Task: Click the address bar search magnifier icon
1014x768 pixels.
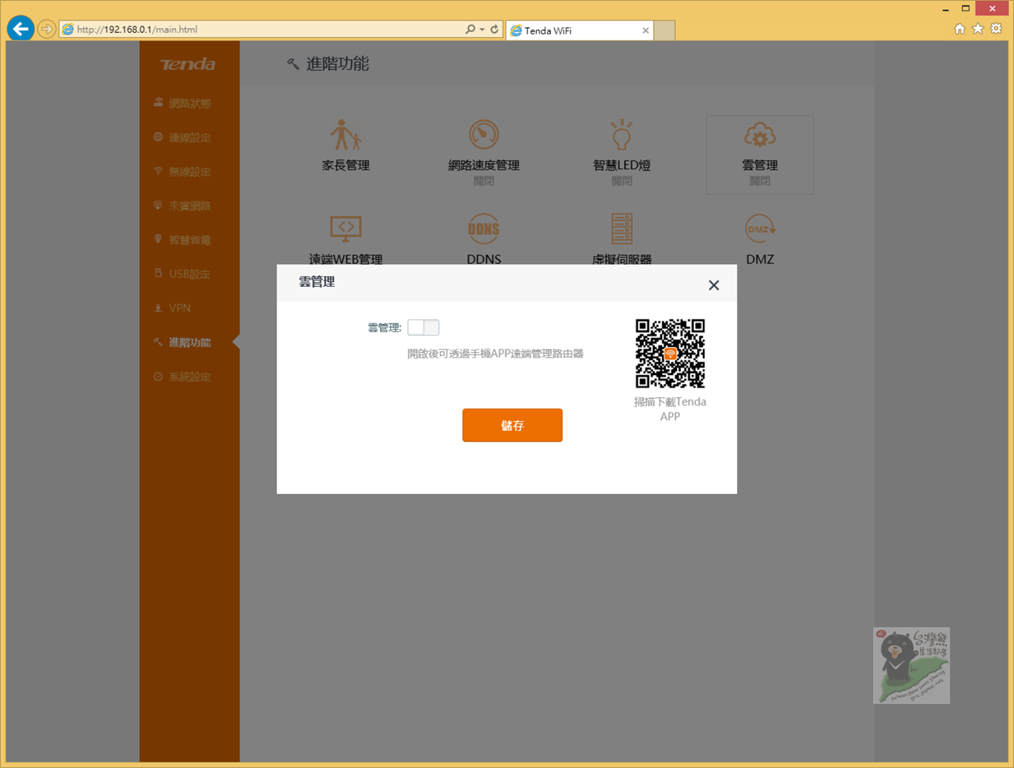Action: (470, 29)
